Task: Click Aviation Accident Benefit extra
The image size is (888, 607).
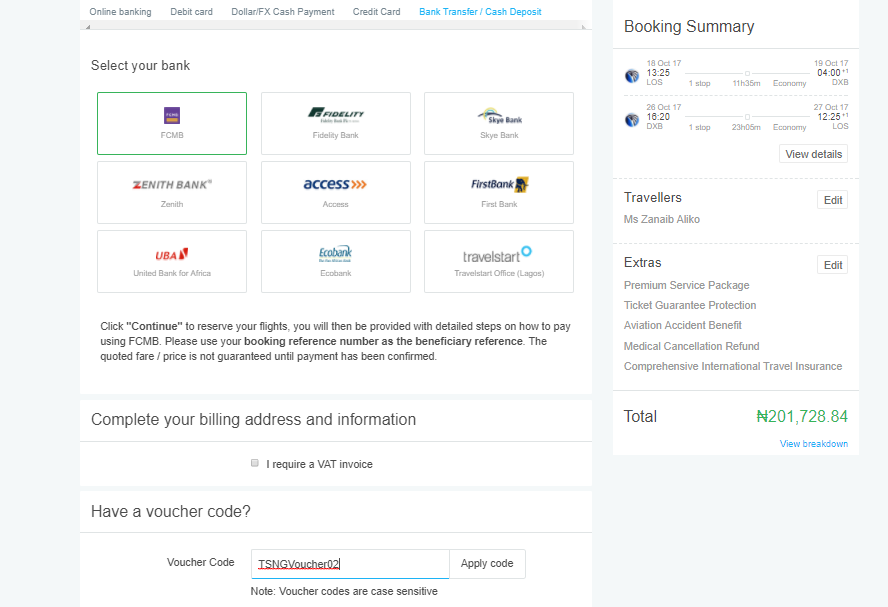Action: coord(682,325)
